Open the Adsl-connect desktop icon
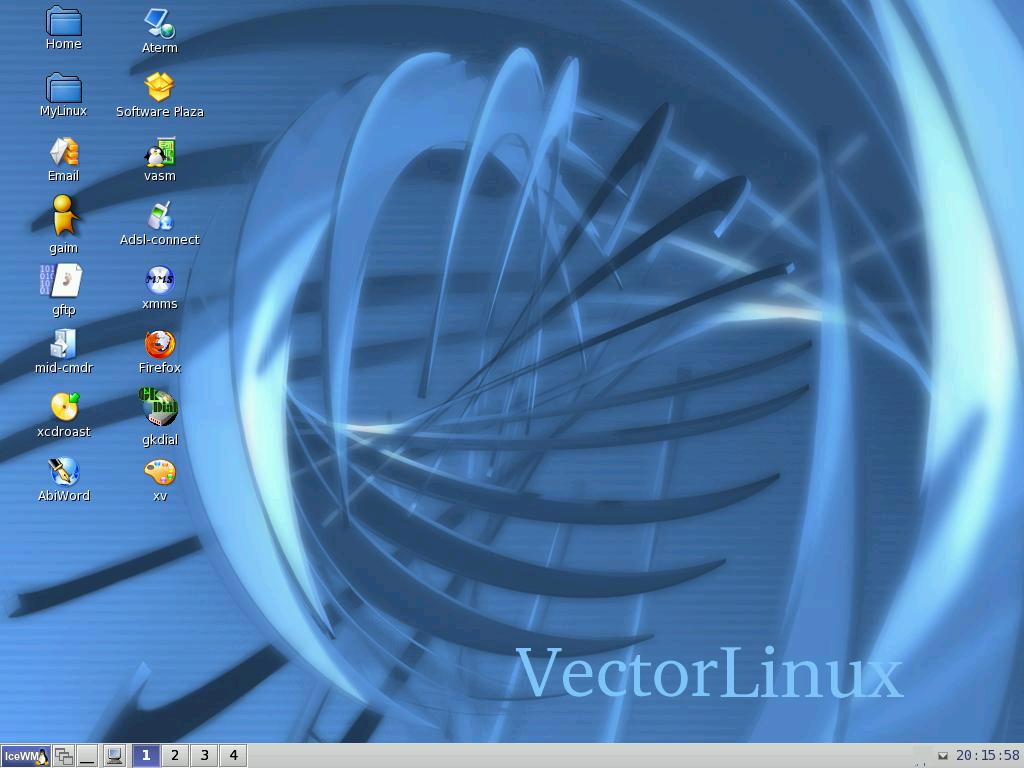This screenshot has height=768, width=1024. [x=159, y=216]
